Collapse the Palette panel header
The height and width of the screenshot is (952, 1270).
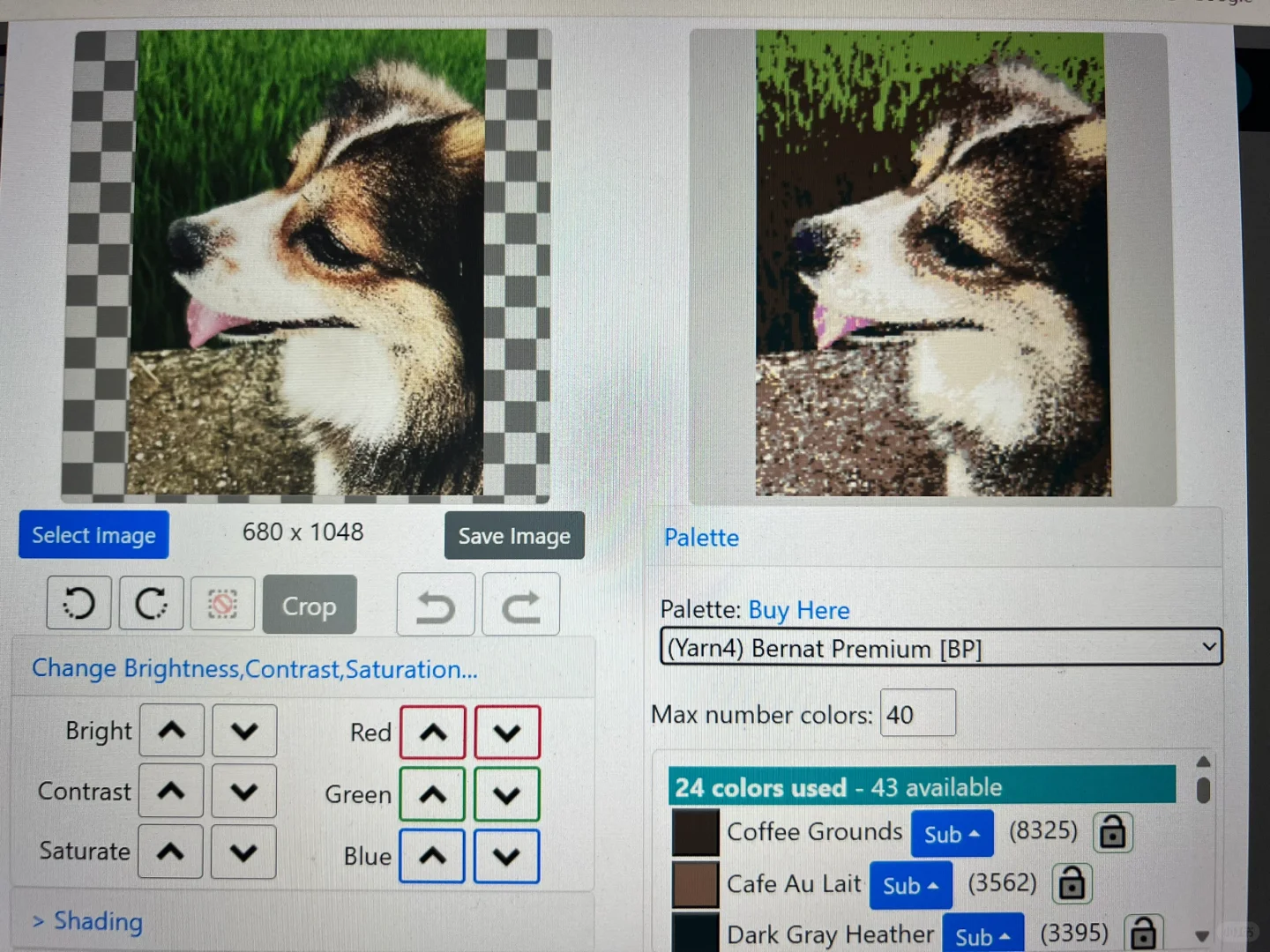coord(701,538)
